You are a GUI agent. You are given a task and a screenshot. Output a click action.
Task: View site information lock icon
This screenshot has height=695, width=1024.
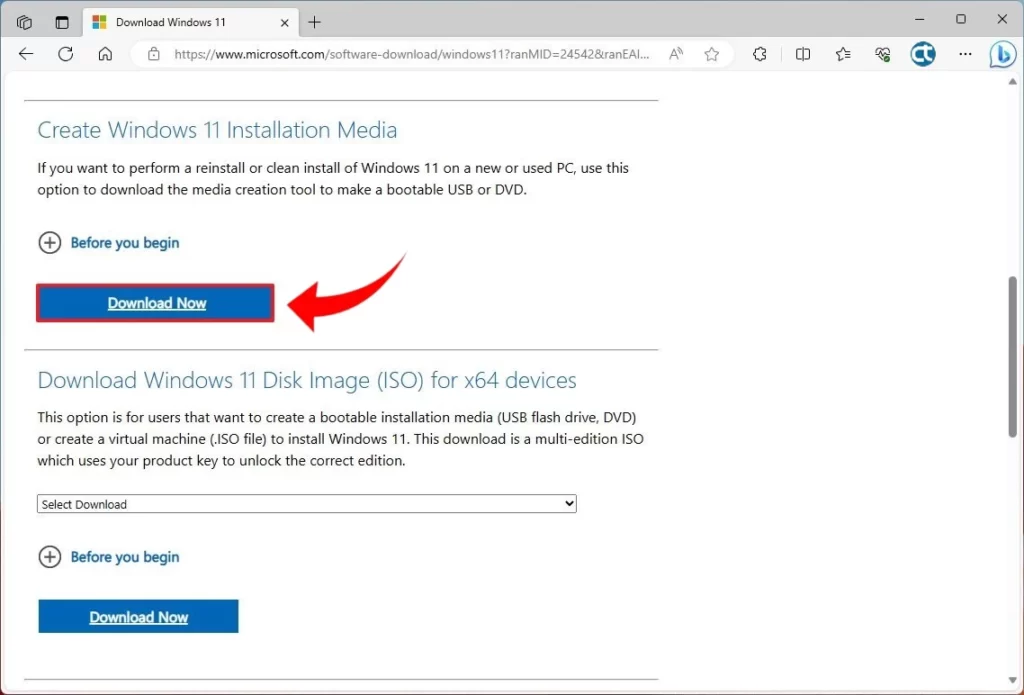(x=153, y=54)
